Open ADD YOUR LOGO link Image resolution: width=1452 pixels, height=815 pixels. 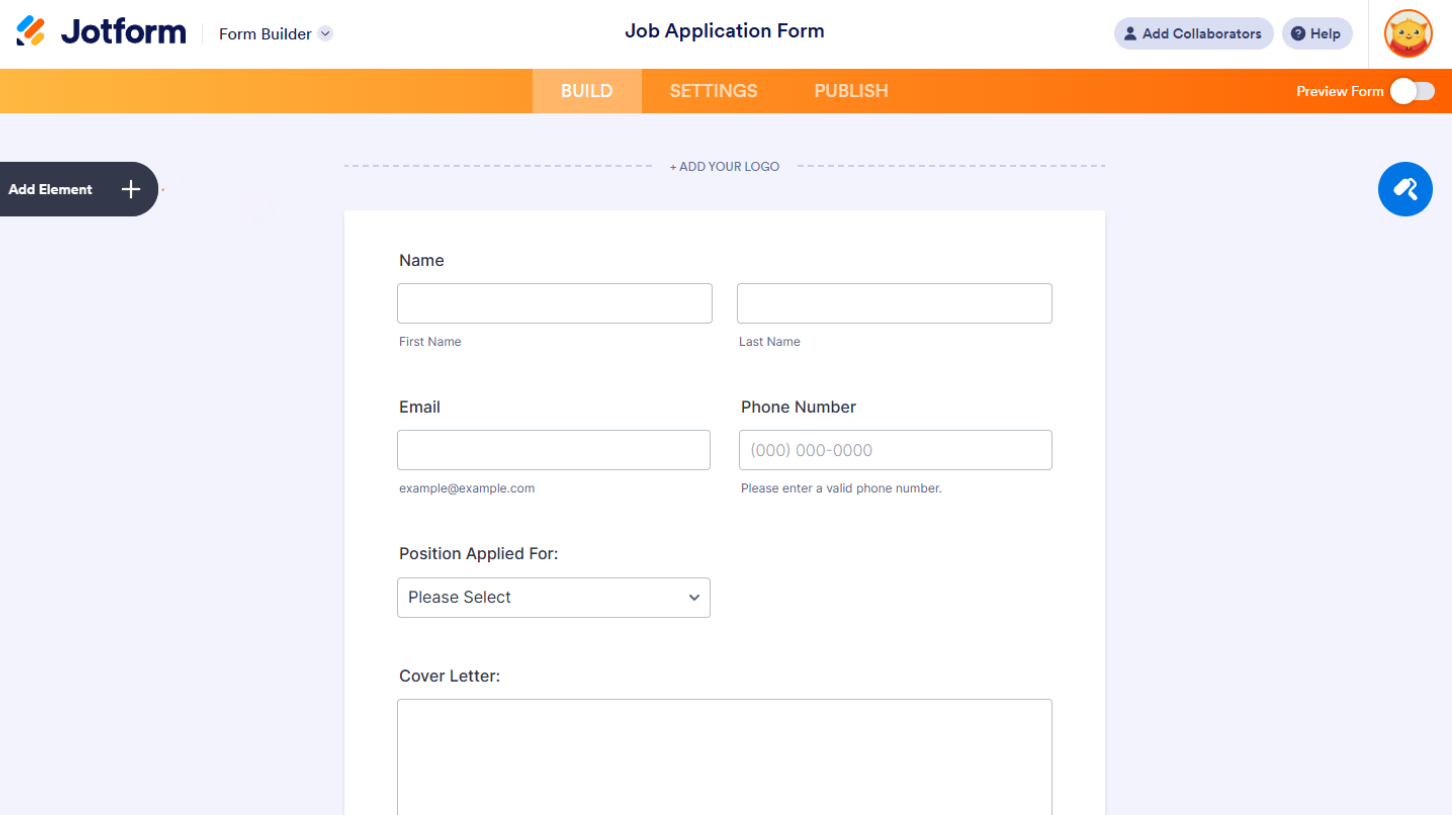point(724,166)
